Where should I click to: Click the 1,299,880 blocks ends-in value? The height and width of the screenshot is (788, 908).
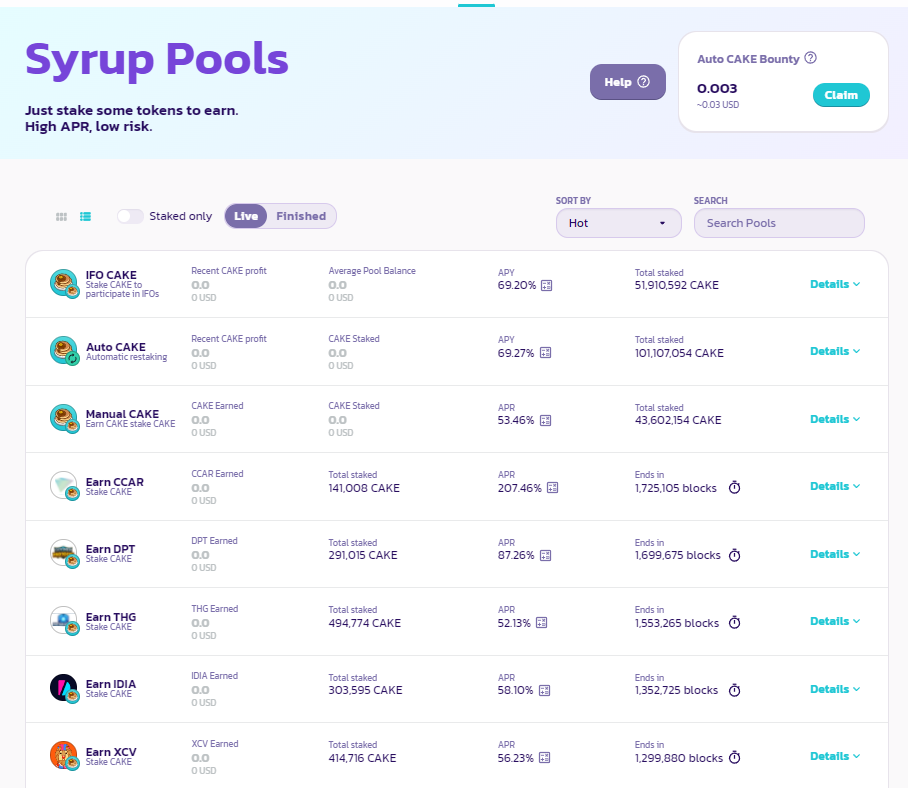[679, 758]
